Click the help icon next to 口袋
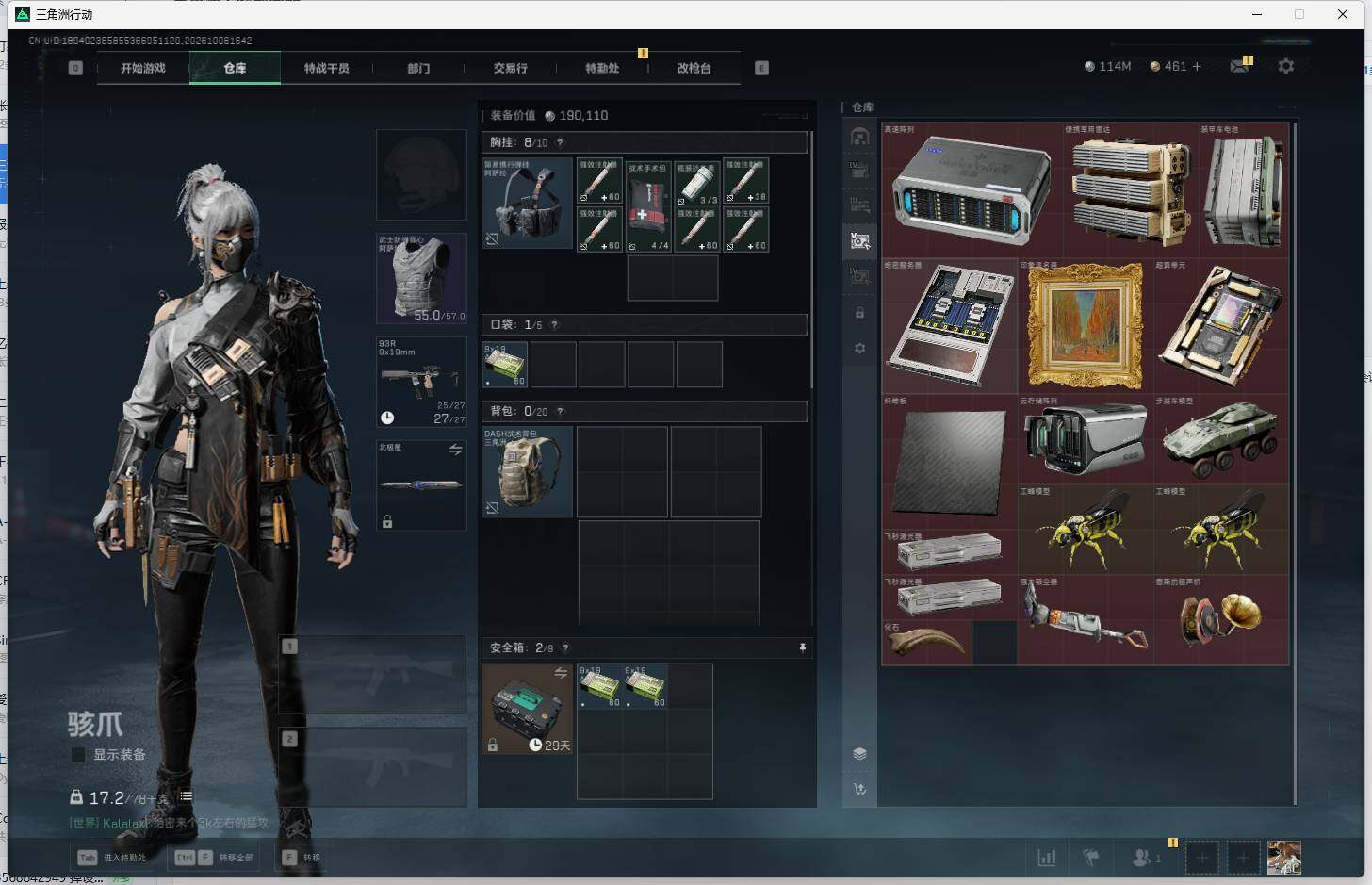The image size is (1372, 885). (x=554, y=324)
